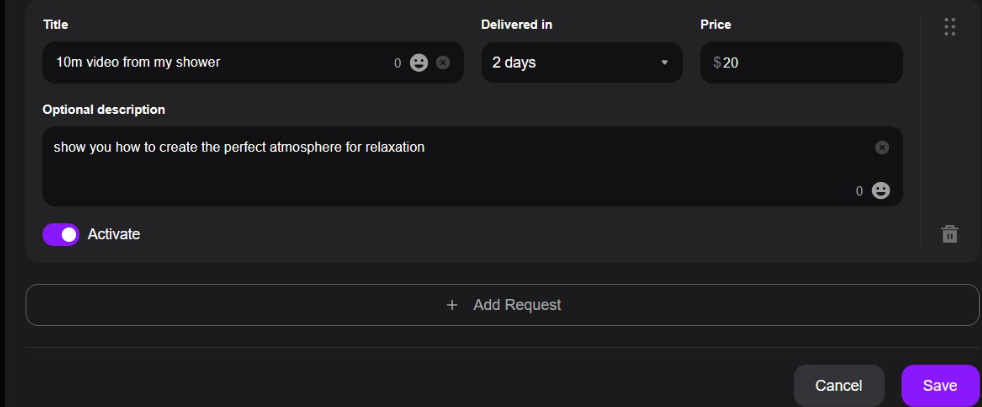The image size is (982, 407).
Task: Open the Delivered in dropdown
Action: (581, 62)
